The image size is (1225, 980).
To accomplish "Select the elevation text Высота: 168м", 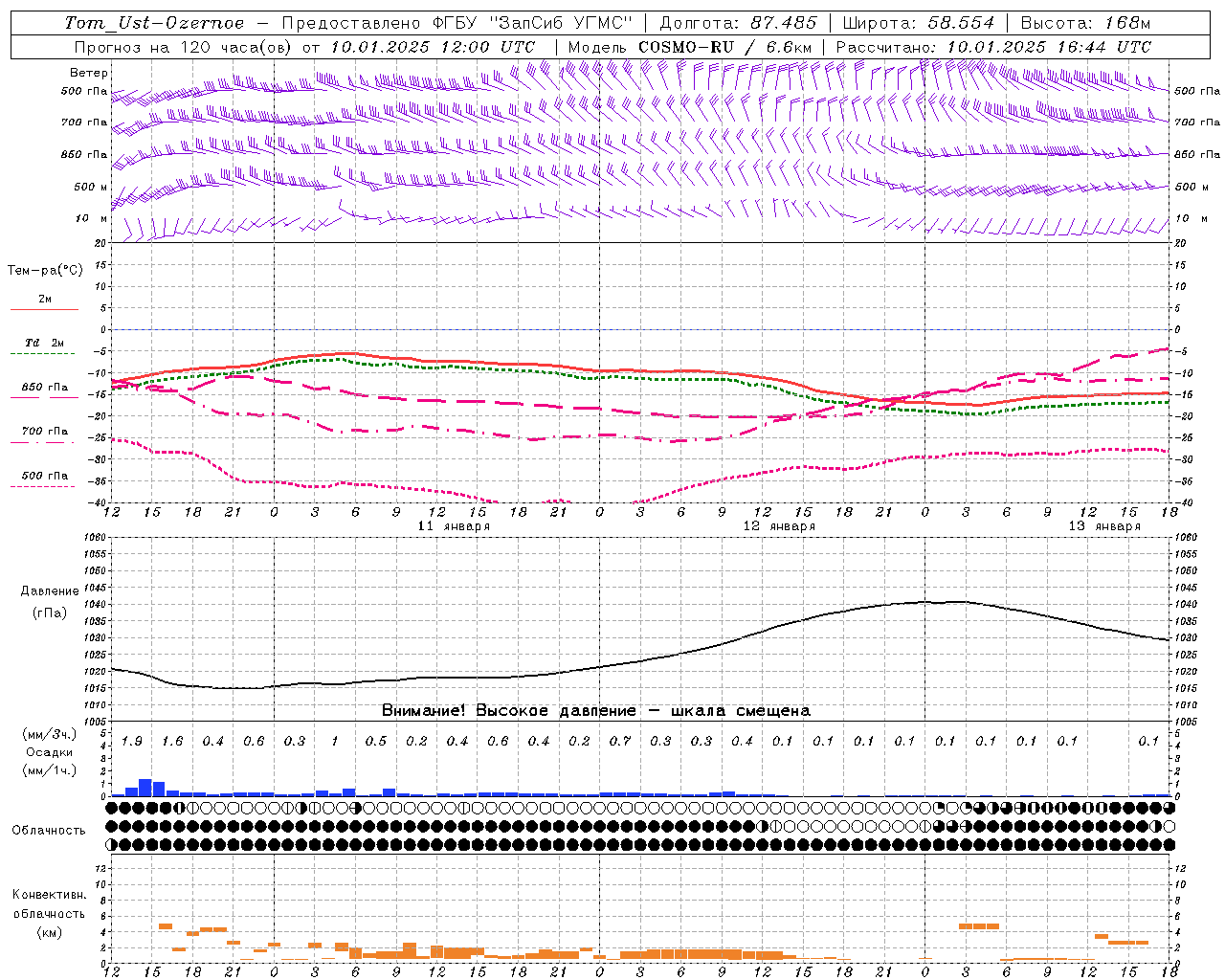I will [x=1084, y=23].
